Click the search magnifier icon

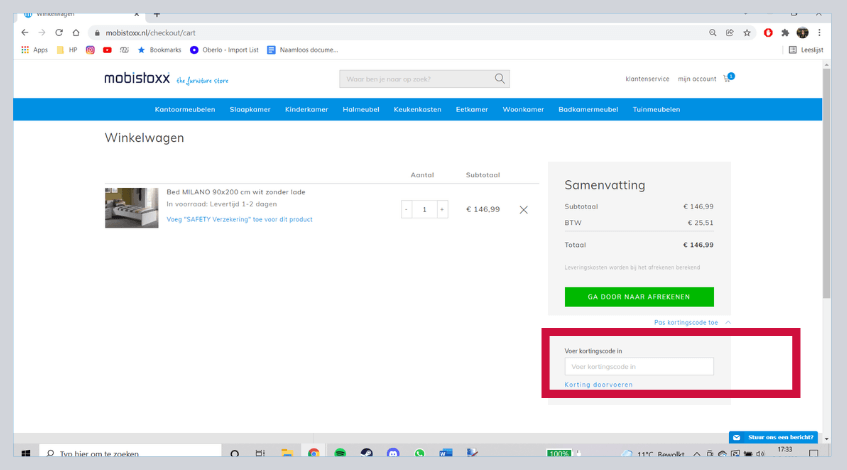coord(499,79)
